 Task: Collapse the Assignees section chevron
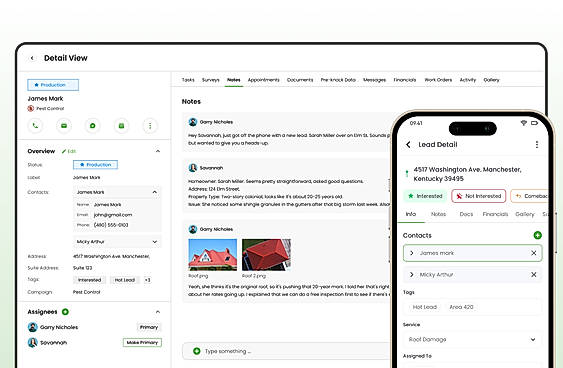coord(158,312)
